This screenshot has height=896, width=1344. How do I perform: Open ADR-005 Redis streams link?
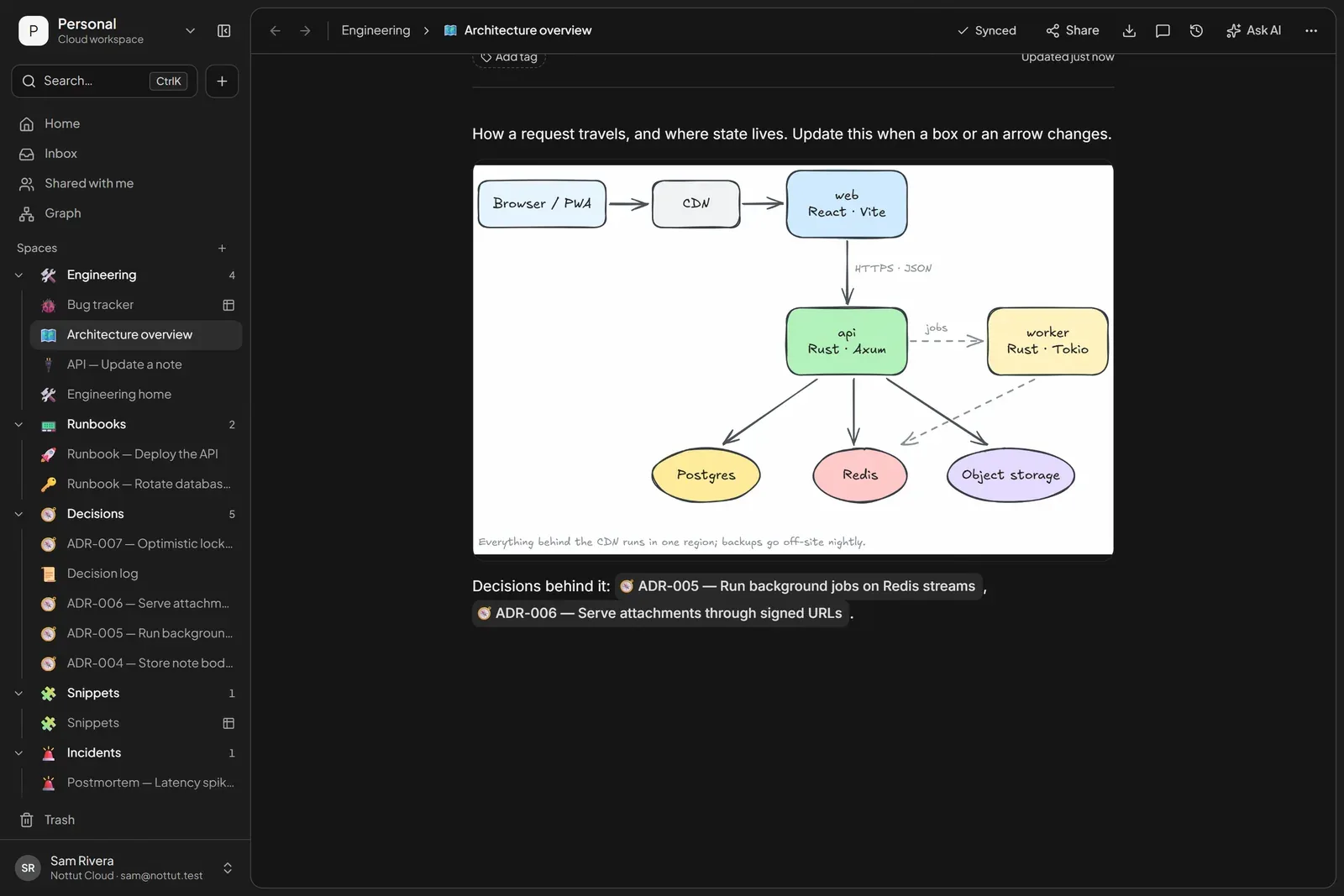(798, 586)
